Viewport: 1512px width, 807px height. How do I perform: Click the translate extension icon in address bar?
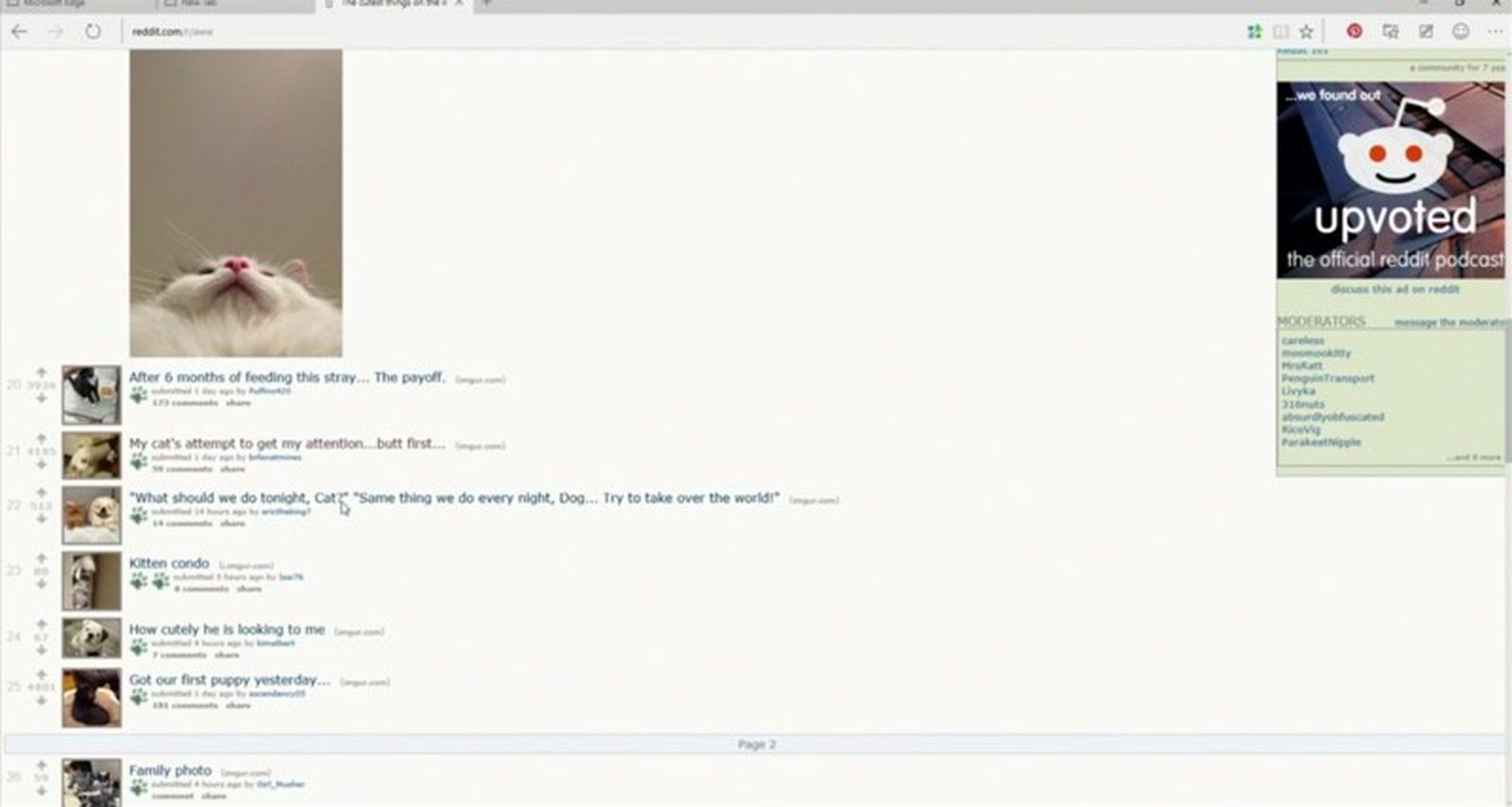pos(1254,32)
